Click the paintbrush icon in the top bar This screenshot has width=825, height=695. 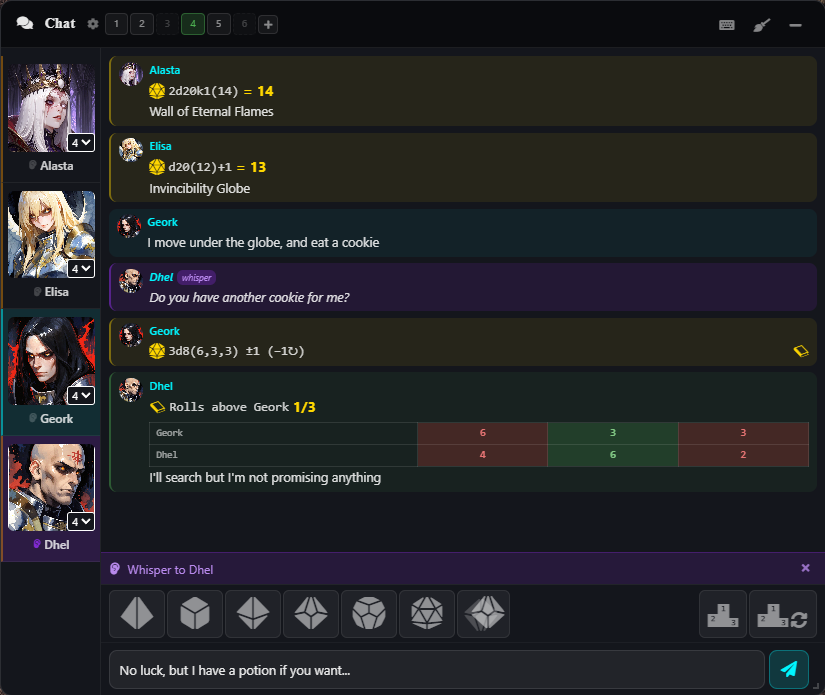coord(761,24)
